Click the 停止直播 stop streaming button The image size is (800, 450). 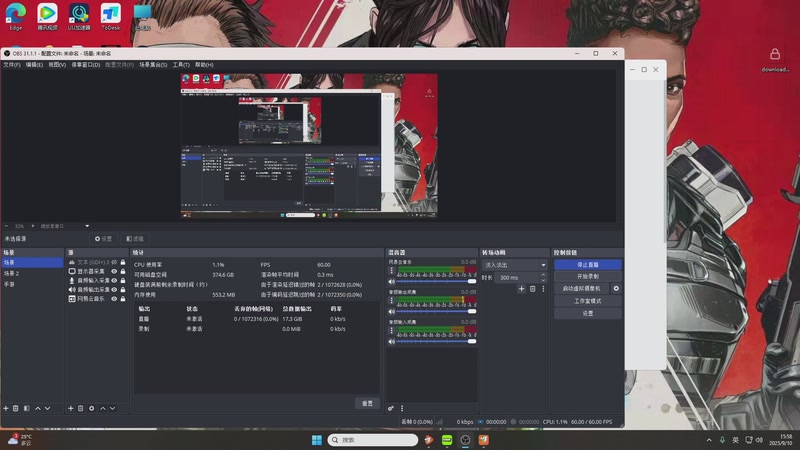point(588,265)
